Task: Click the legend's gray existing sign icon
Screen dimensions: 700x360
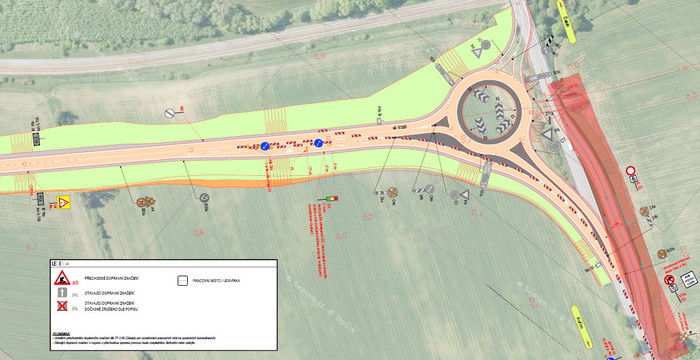Action: coord(62,293)
